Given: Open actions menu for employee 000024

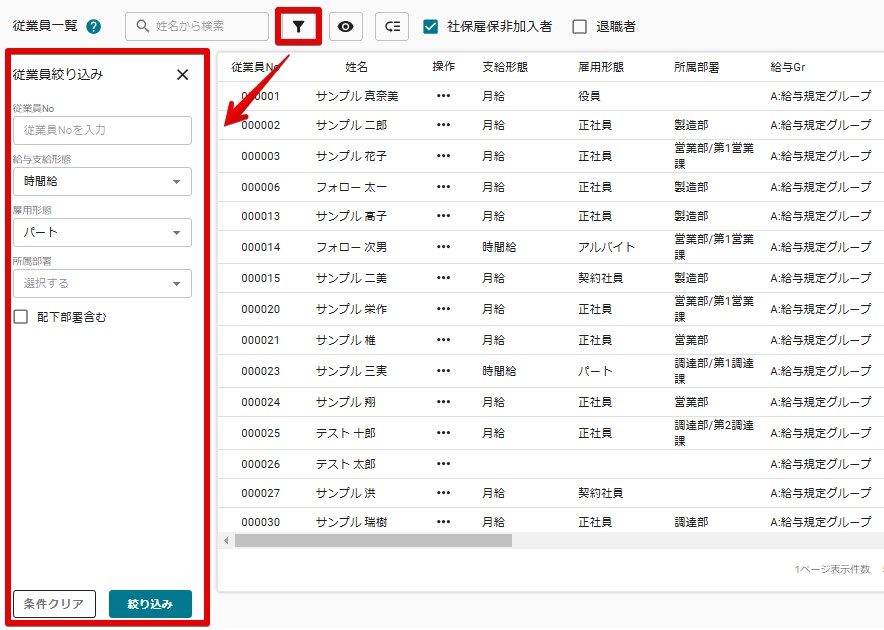Looking at the screenshot, I should pyautogui.click(x=443, y=402).
